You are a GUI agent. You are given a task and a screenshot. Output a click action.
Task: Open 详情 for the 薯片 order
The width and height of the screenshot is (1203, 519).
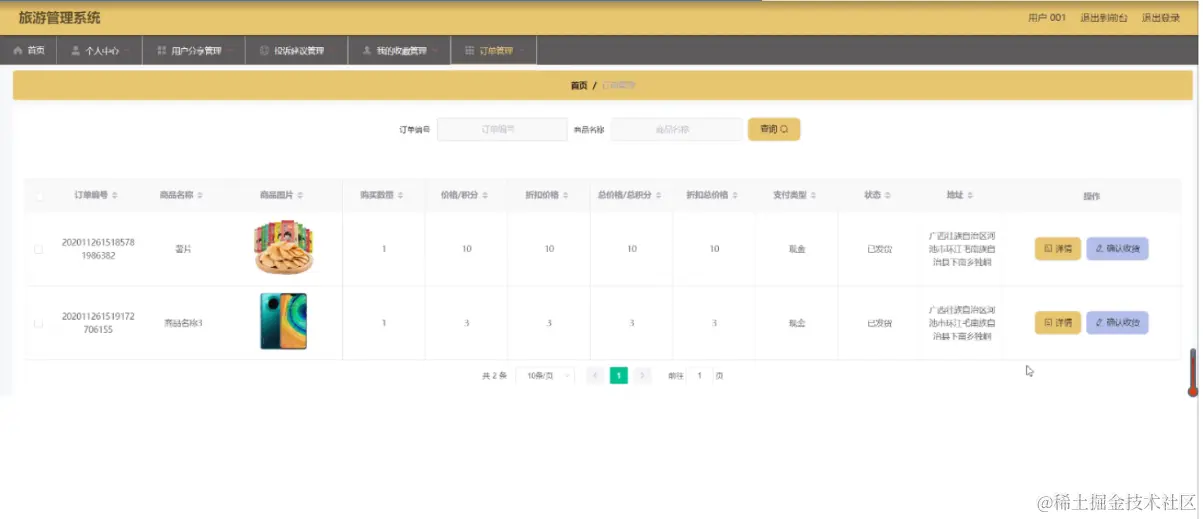(1058, 248)
